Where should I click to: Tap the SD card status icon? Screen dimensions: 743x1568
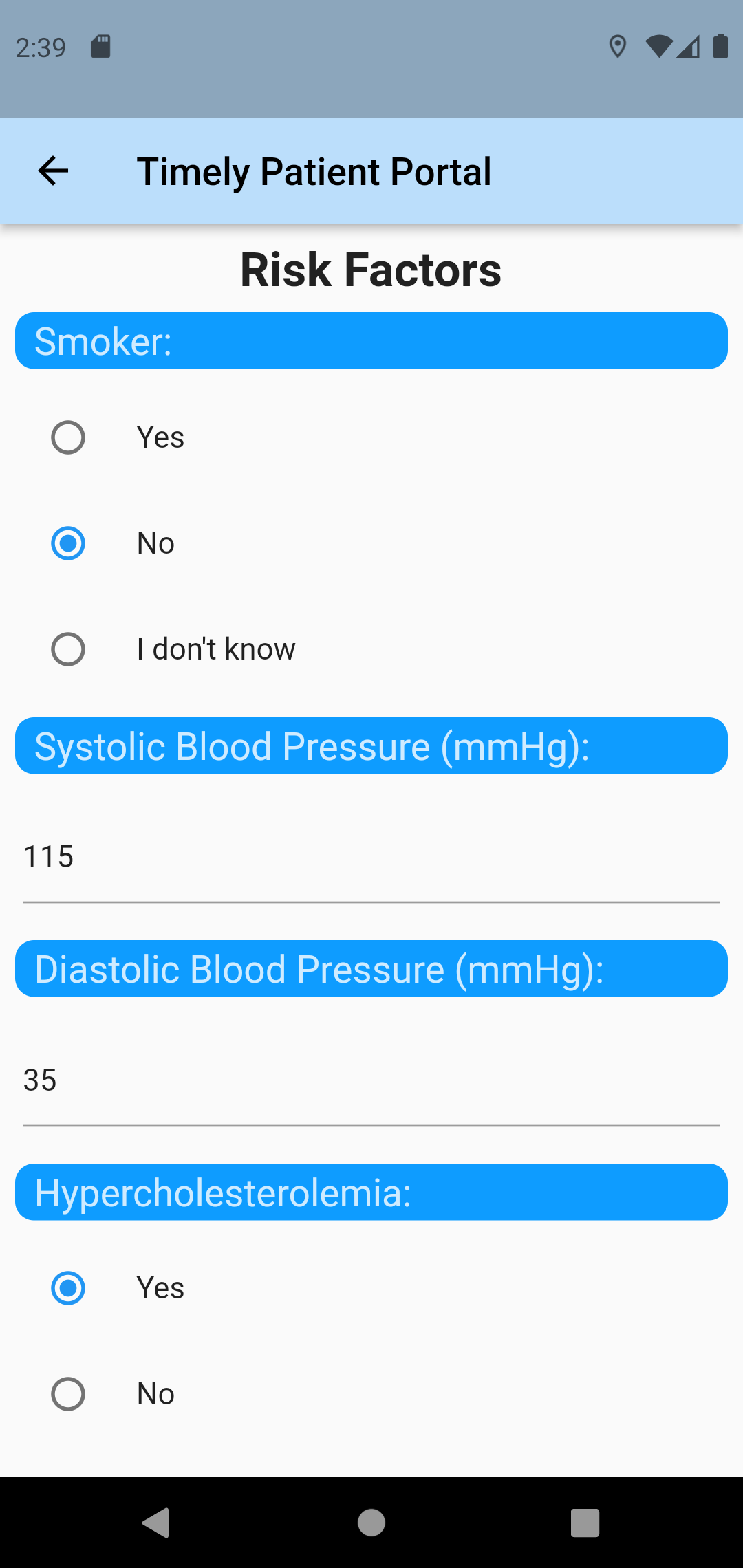pyautogui.click(x=101, y=46)
